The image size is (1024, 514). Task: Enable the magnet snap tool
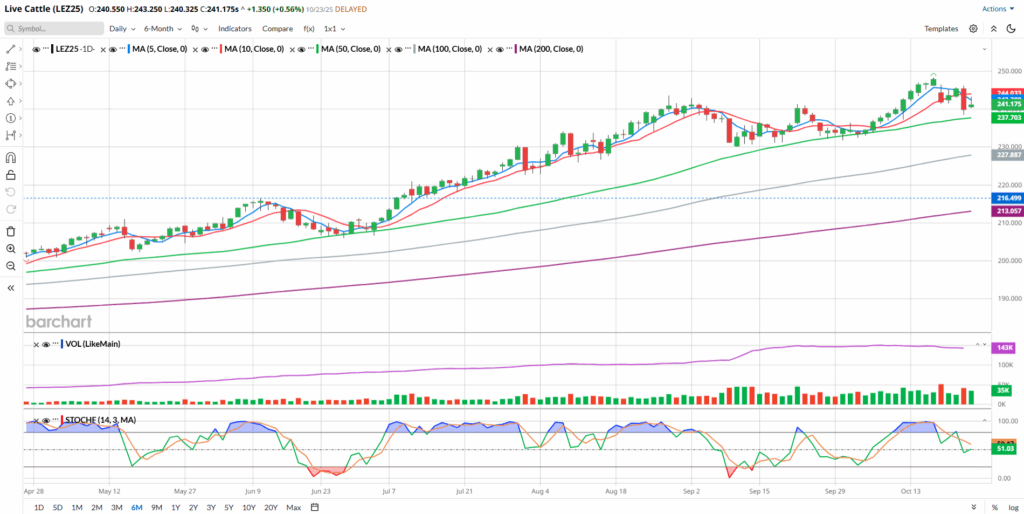11,158
